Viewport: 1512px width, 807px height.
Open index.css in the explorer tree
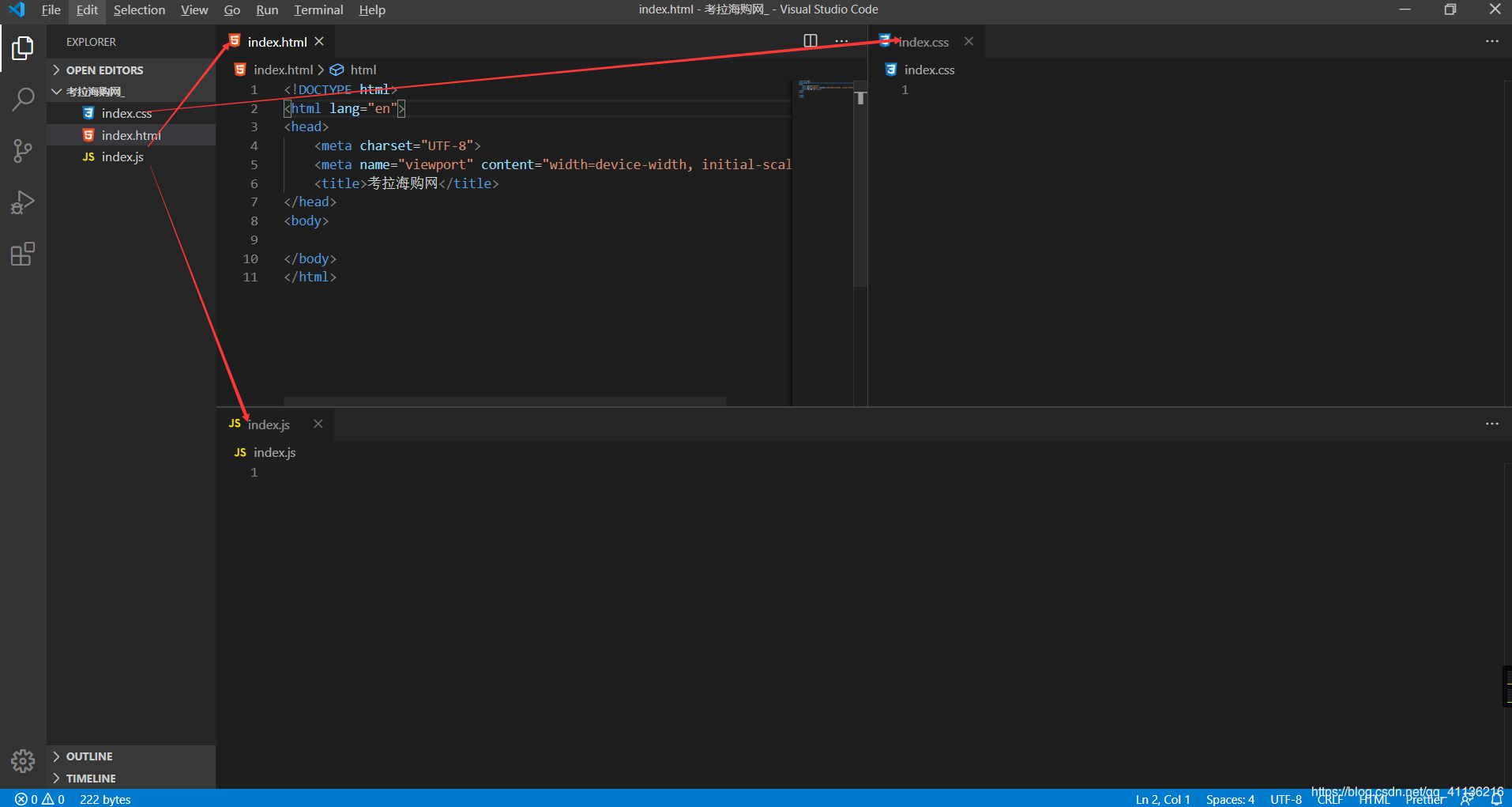tap(131, 113)
